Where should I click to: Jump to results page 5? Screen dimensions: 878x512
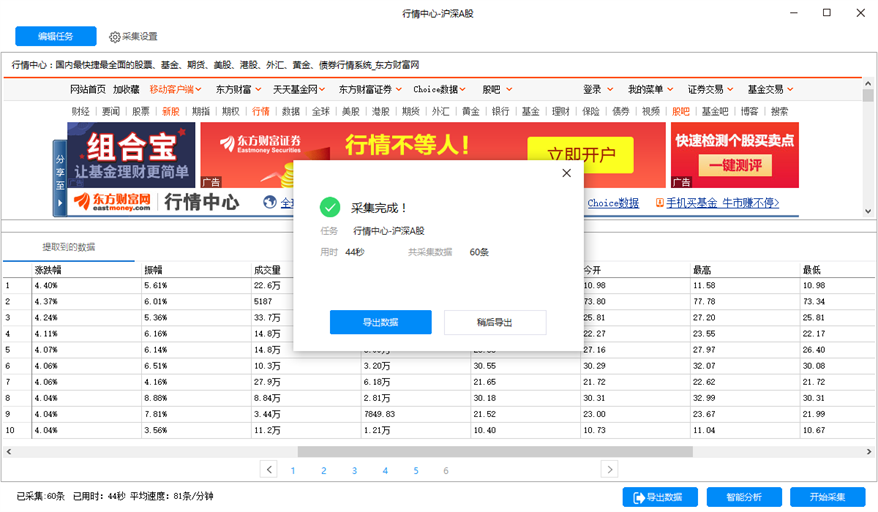(x=416, y=471)
